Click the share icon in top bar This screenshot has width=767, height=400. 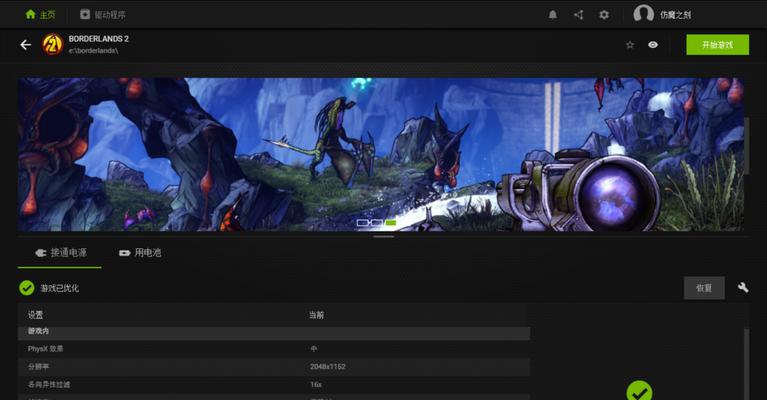click(x=578, y=15)
